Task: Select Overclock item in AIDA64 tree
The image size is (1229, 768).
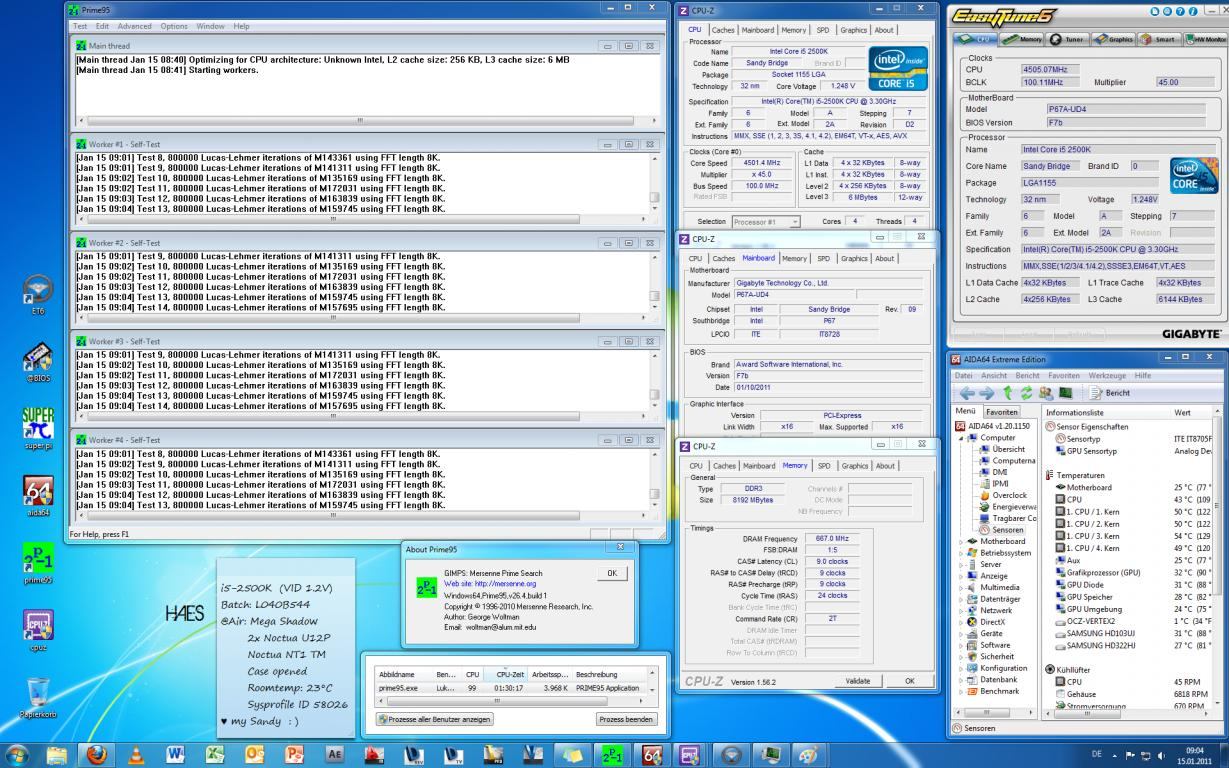Action: (x=1002, y=495)
